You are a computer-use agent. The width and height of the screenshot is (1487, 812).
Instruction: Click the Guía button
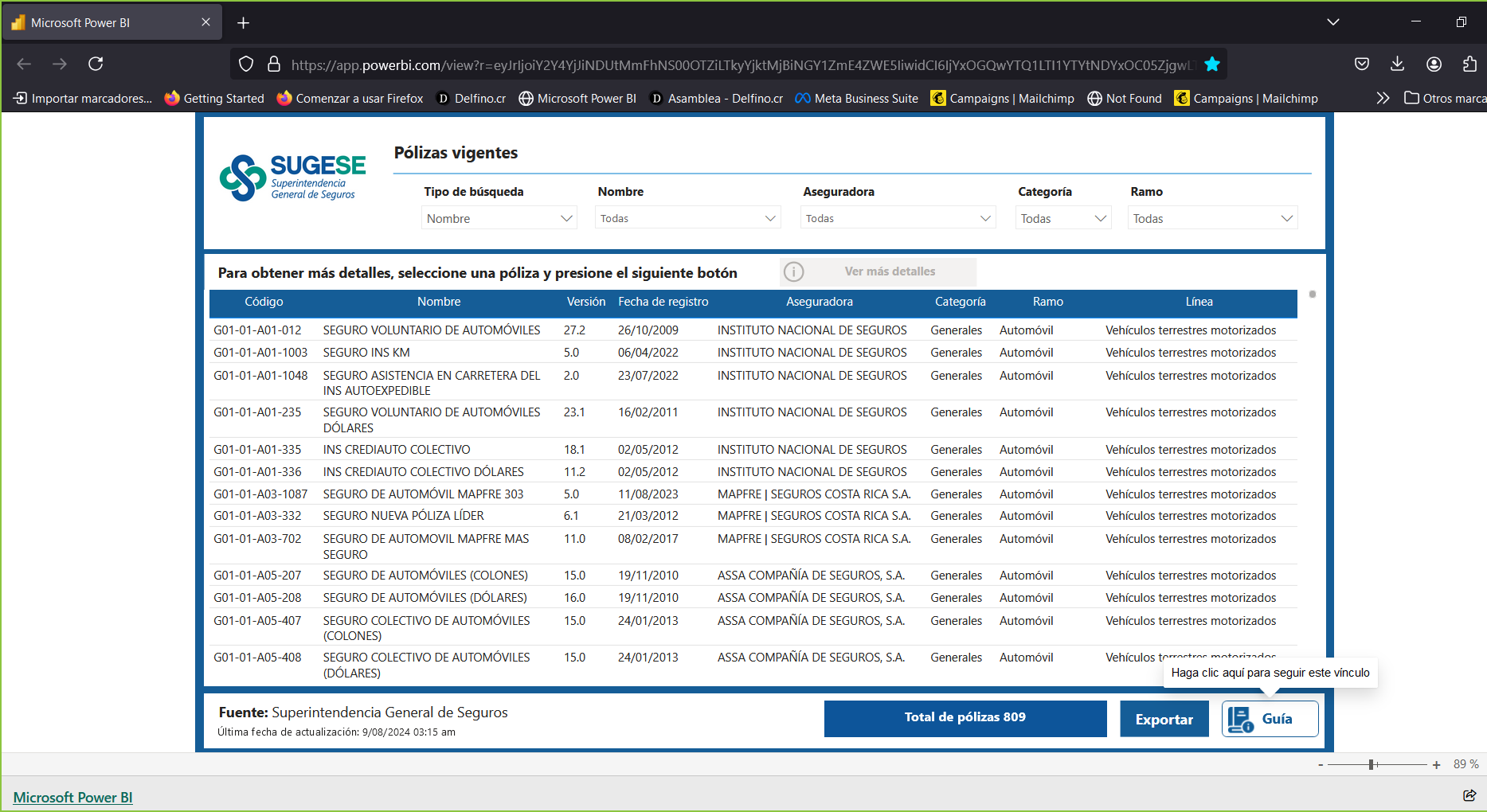tap(1270, 719)
